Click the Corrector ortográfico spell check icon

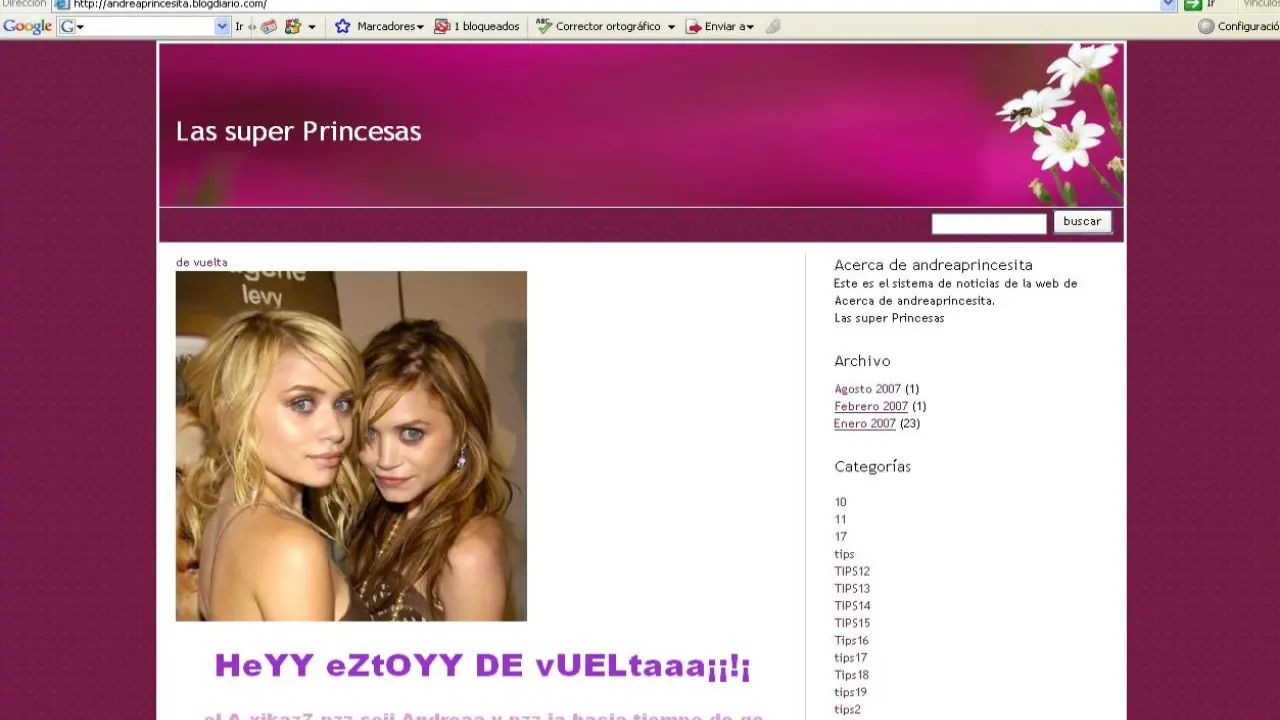click(544, 27)
